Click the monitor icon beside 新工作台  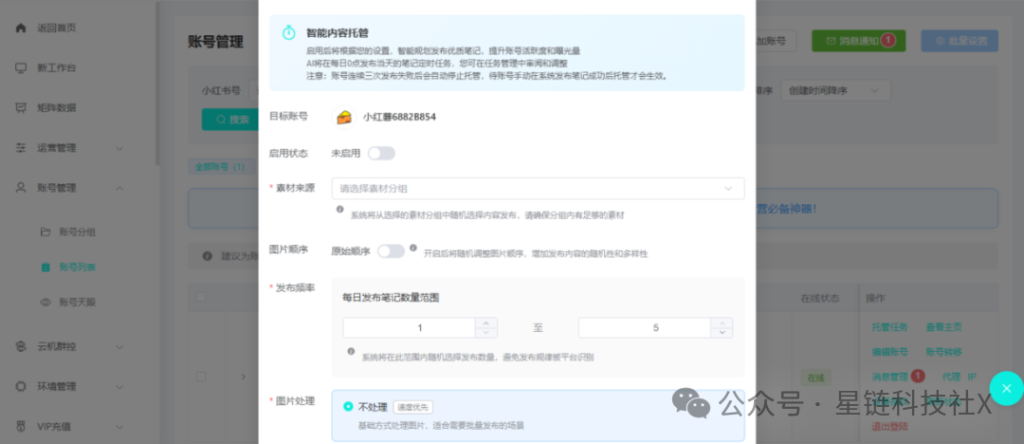pyautogui.click(x=21, y=68)
